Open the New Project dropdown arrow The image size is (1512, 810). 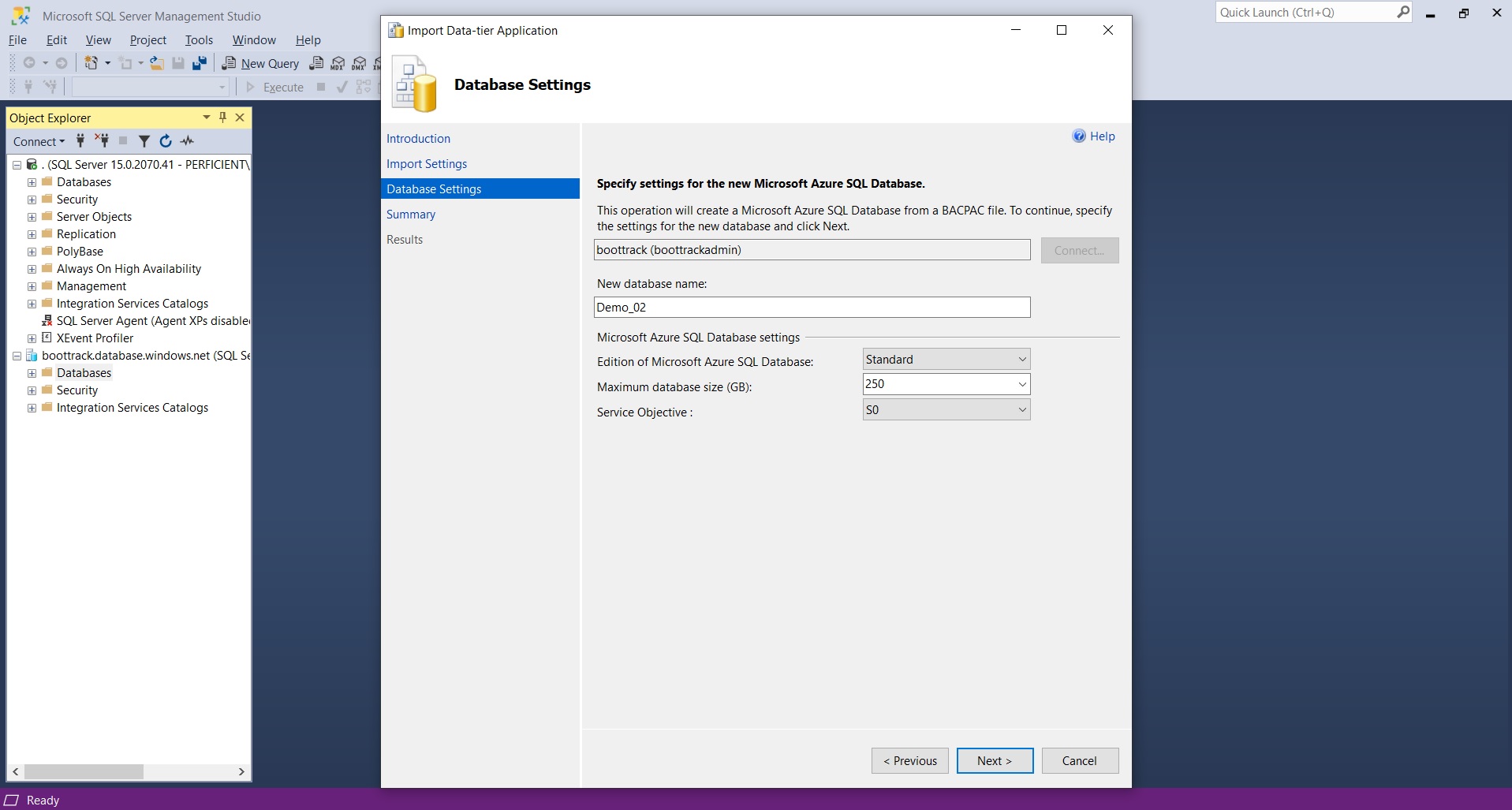pyautogui.click(x=107, y=63)
